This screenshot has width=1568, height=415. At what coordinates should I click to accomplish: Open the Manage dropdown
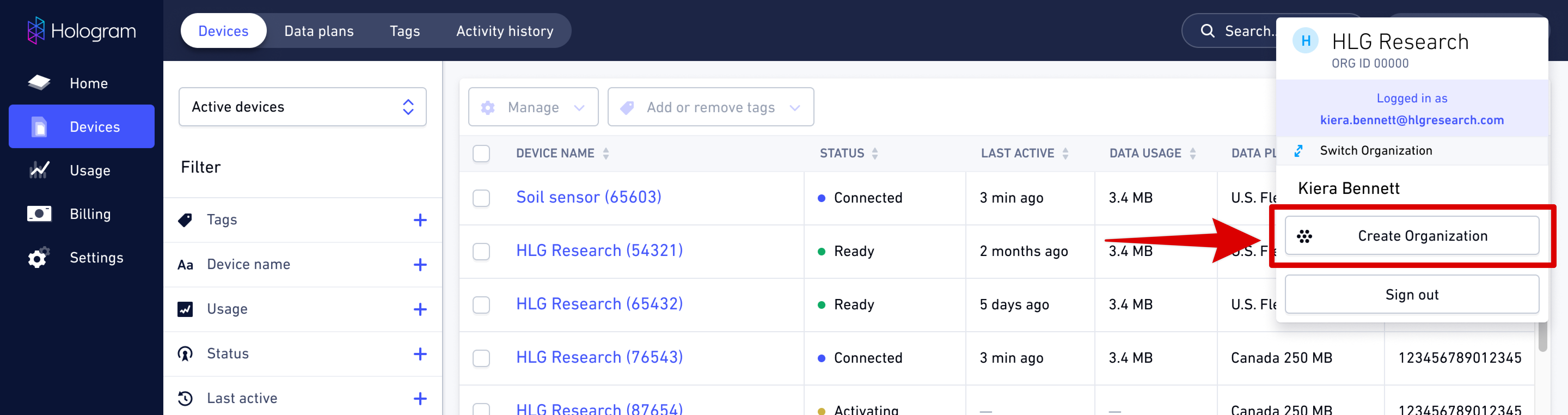pyautogui.click(x=533, y=107)
